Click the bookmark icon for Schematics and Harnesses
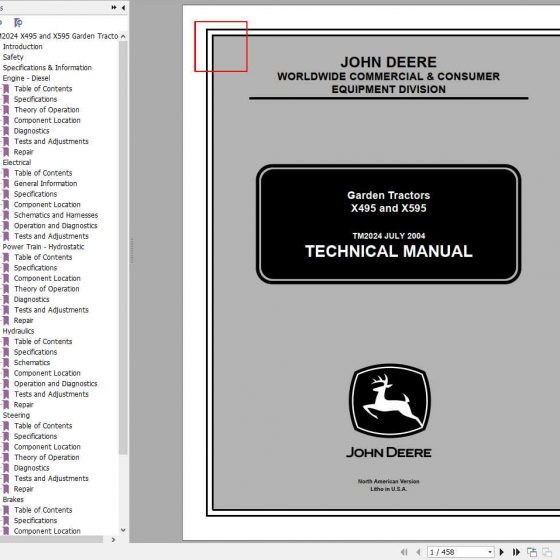 coord(6,215)
